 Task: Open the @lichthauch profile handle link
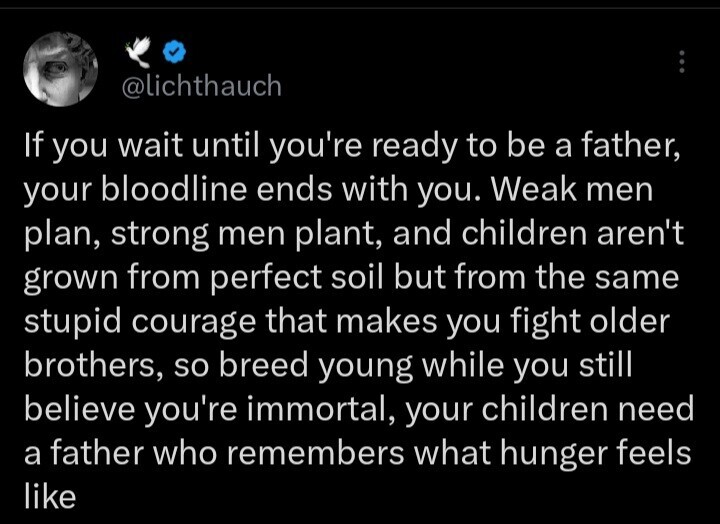202,86
